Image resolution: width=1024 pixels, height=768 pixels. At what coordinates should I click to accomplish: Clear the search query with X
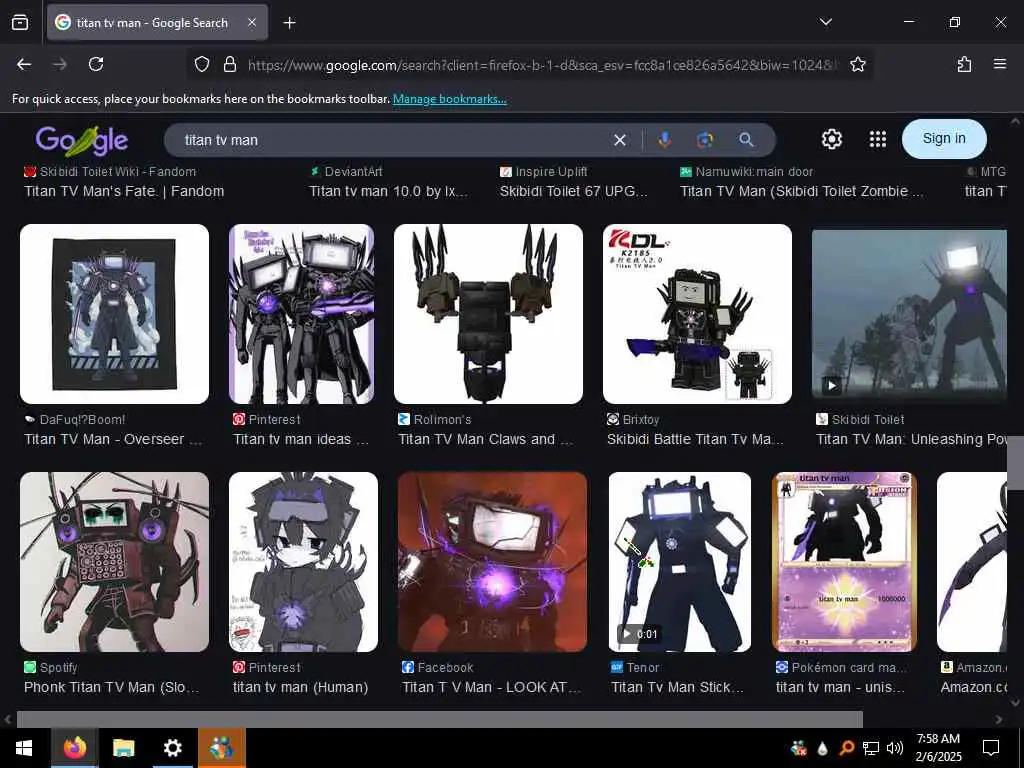[x=620, y=140]
